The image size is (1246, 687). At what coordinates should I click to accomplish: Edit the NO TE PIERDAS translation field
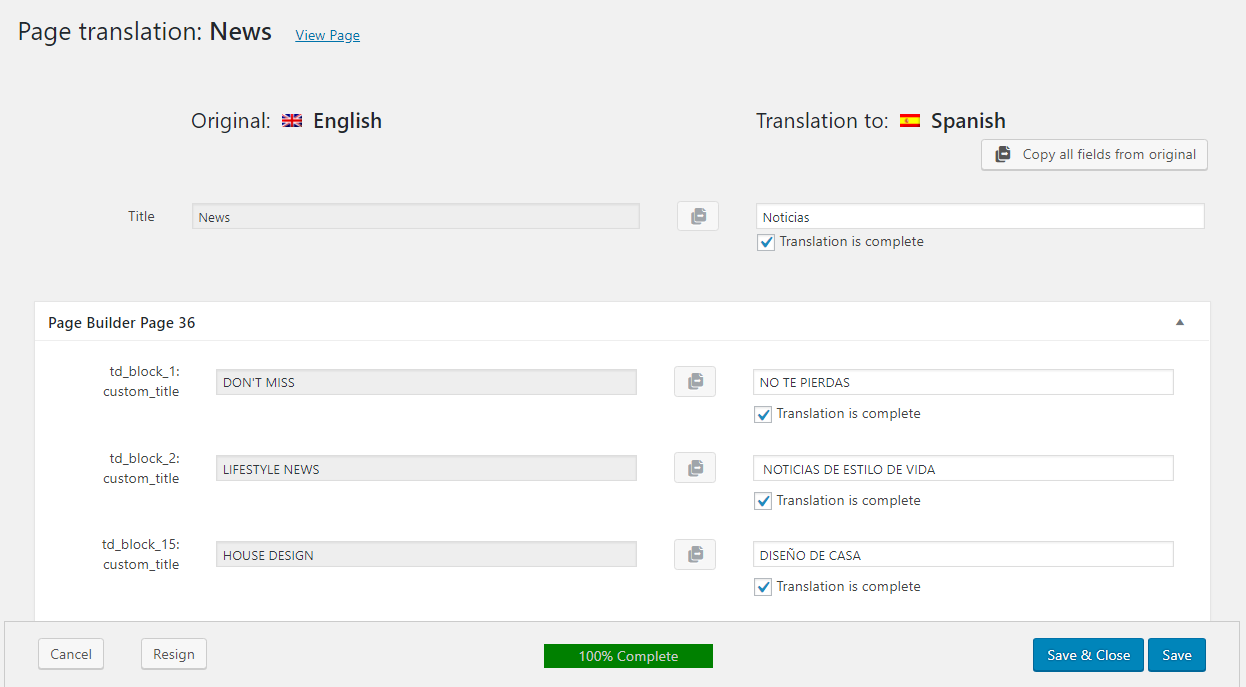[963, 382]
